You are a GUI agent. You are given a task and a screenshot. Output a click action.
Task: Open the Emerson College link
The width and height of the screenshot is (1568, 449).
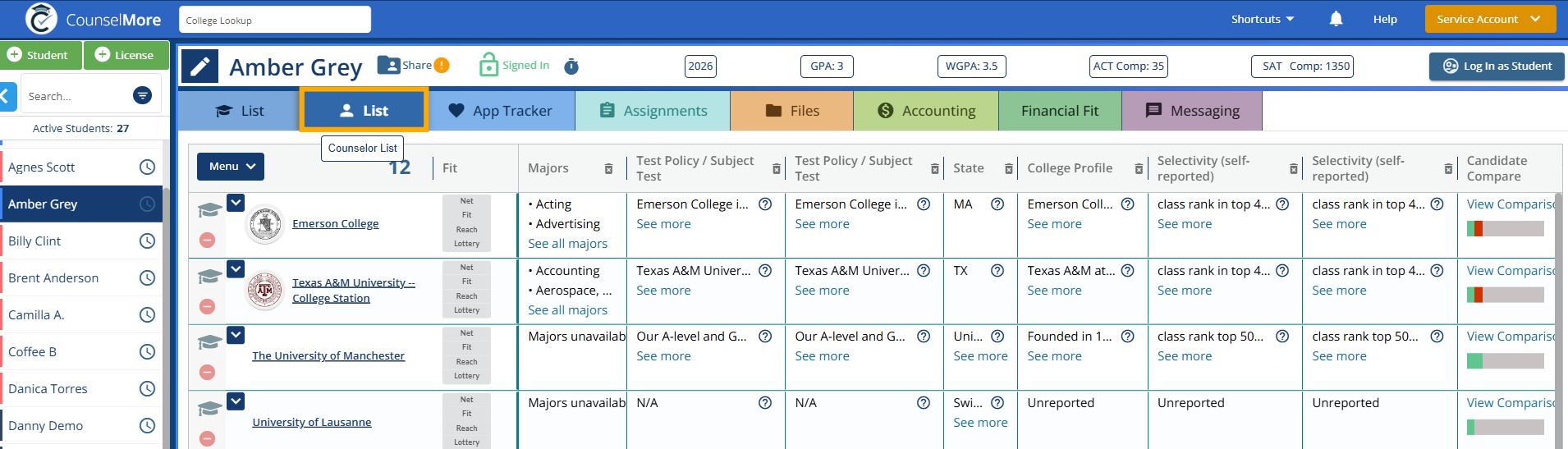click(x=336, y=223)
